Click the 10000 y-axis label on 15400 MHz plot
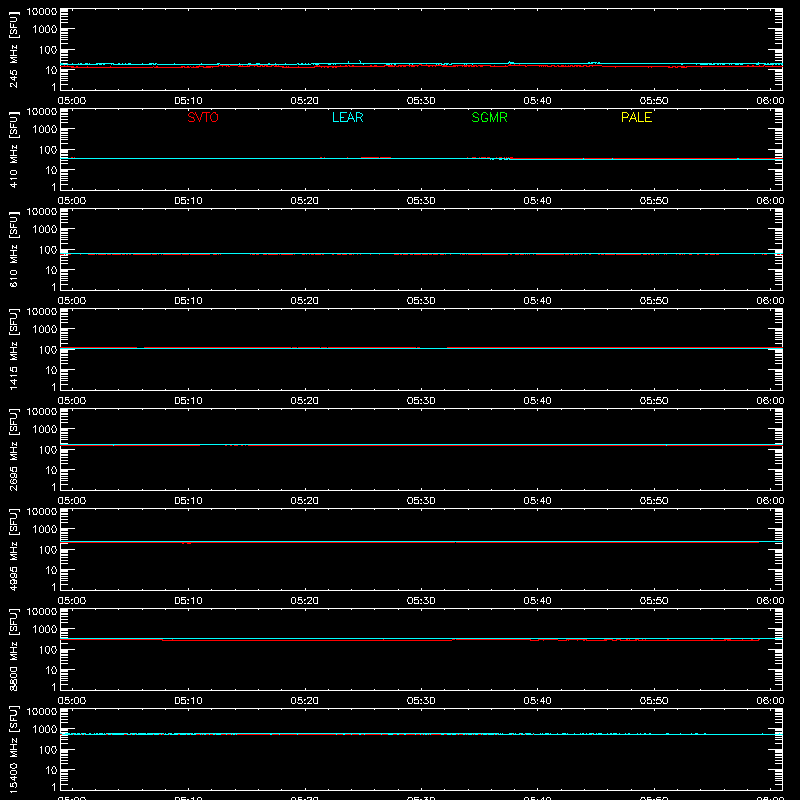 coord(42,712)
